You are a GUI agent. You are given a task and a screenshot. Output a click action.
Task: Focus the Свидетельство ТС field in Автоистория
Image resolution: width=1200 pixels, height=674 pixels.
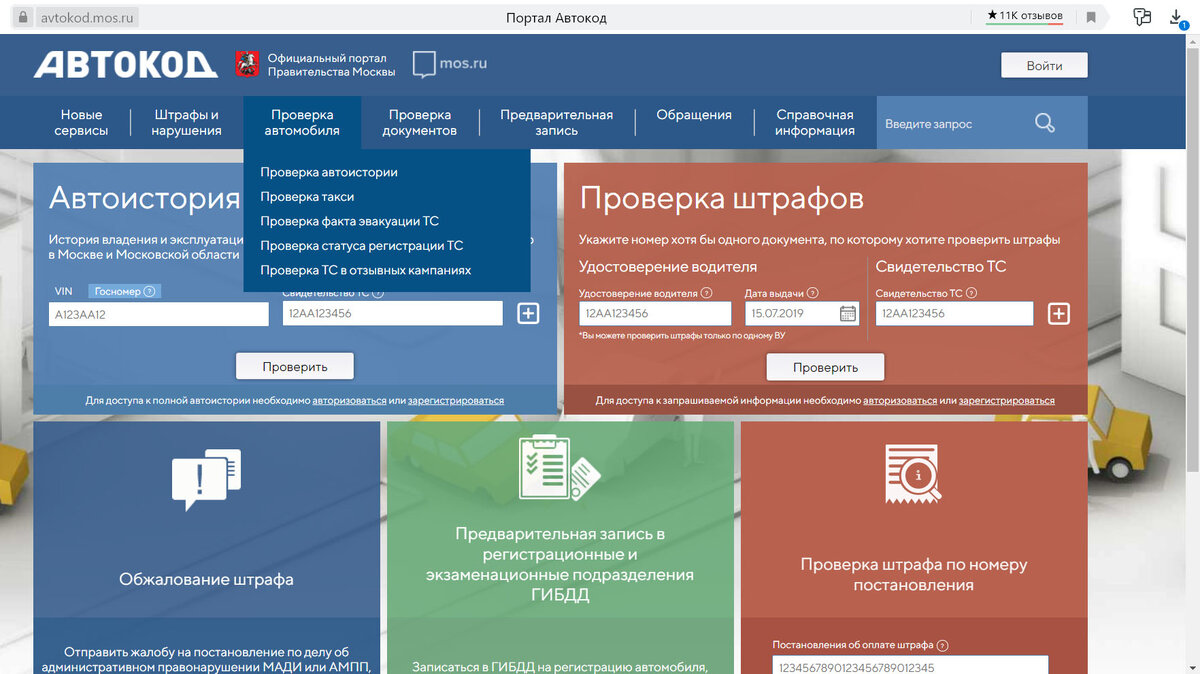[x=393, y=313]
